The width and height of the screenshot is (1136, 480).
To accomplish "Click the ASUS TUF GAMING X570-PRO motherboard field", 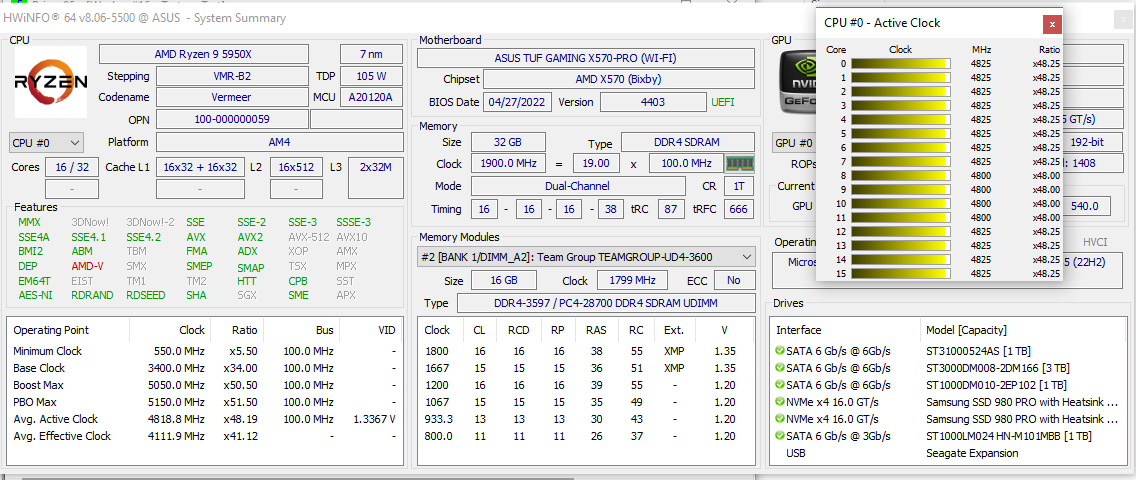I will point(585,58).
